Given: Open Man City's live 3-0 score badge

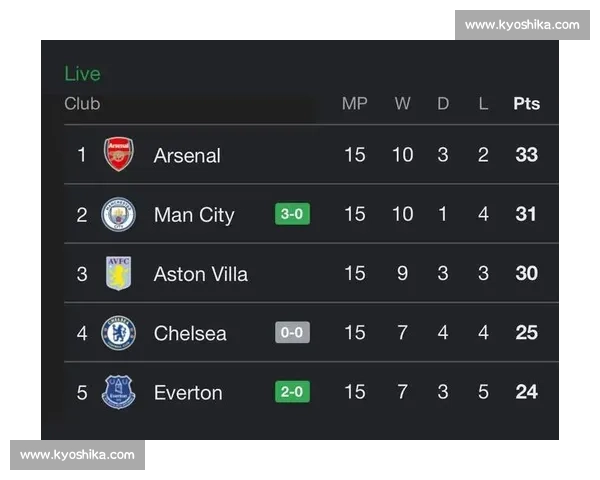Looking at the screenshot, I should coord(292,214).
